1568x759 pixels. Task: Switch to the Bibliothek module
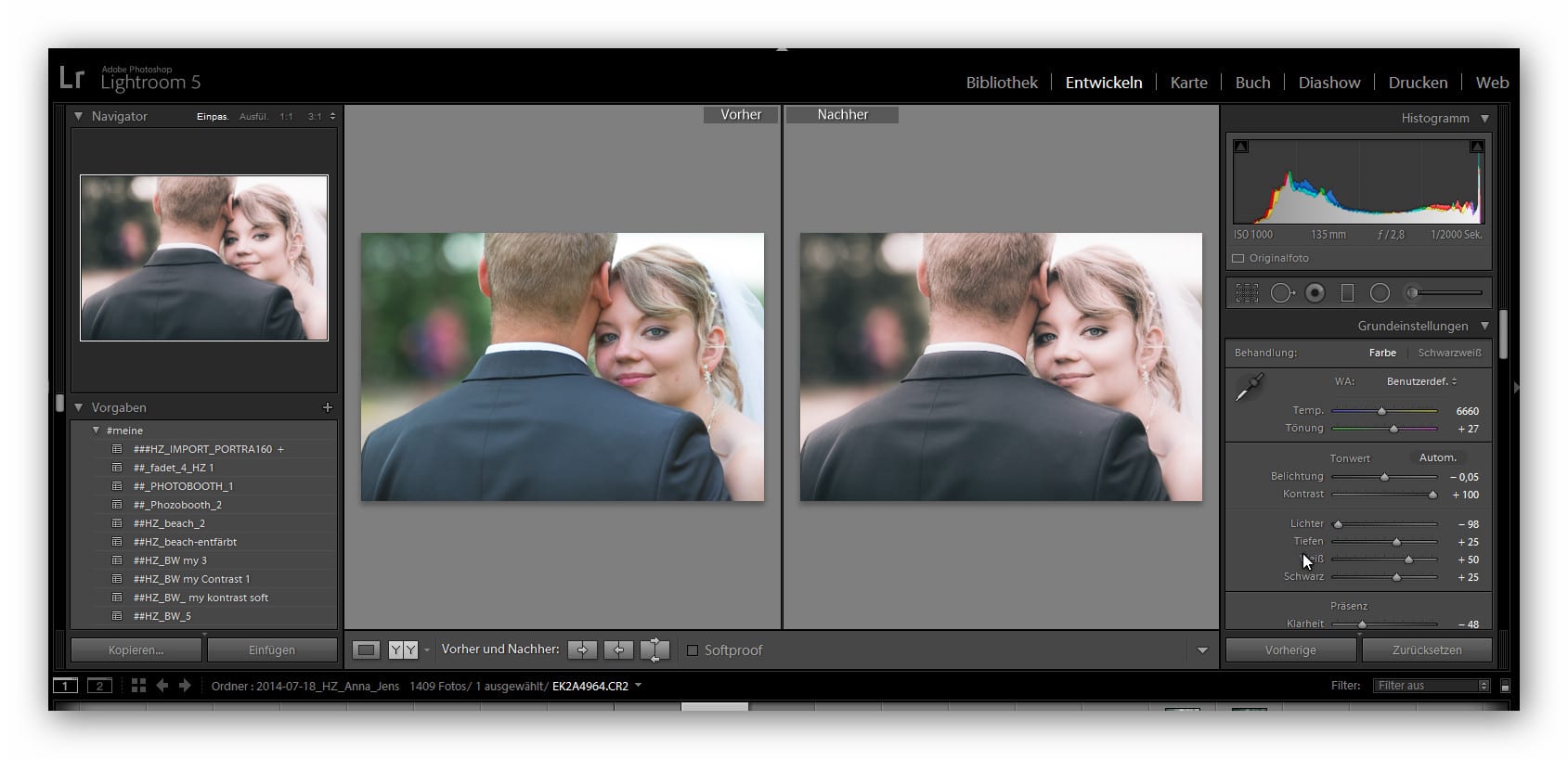click(1002, 83)
